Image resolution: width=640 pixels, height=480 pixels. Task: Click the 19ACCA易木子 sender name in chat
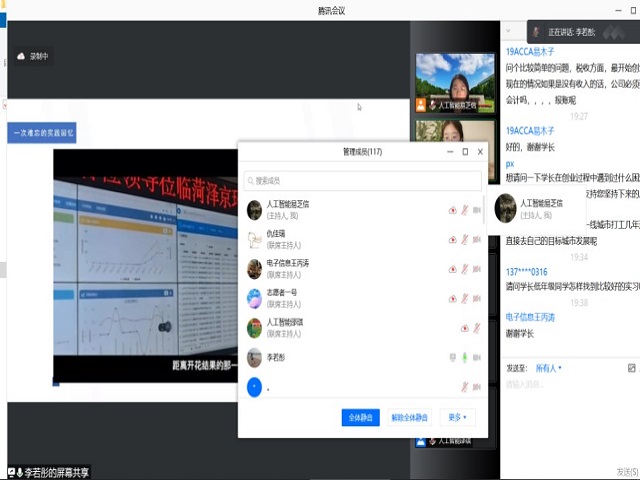pyautogui.click(x=530, y=51)
